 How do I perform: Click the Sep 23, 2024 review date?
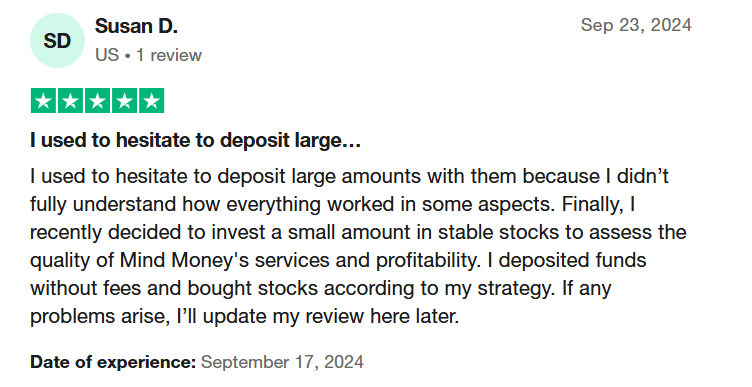pyautogui.click(x=636, y=25)
